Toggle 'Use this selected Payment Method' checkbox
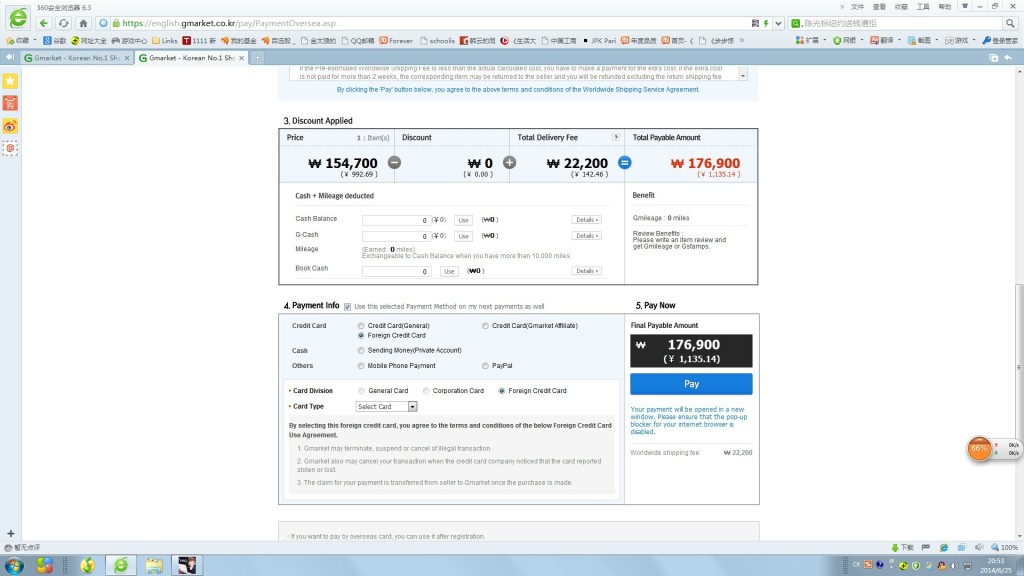The height and width of the screenshot is (576, 1024). (347, 306)
